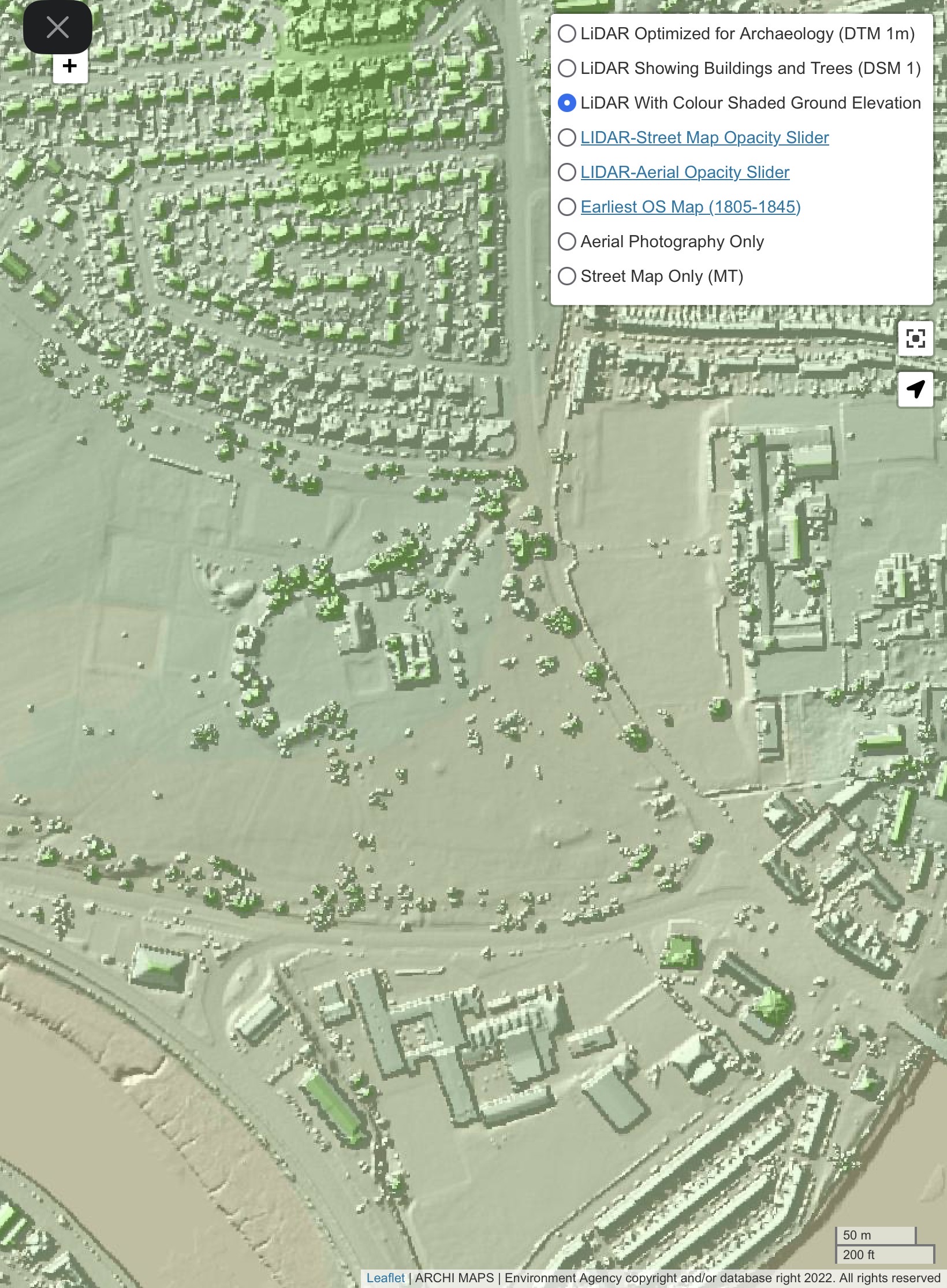Select LiDAR With Colour Shaded Ground Elevation

pos(567,103)
